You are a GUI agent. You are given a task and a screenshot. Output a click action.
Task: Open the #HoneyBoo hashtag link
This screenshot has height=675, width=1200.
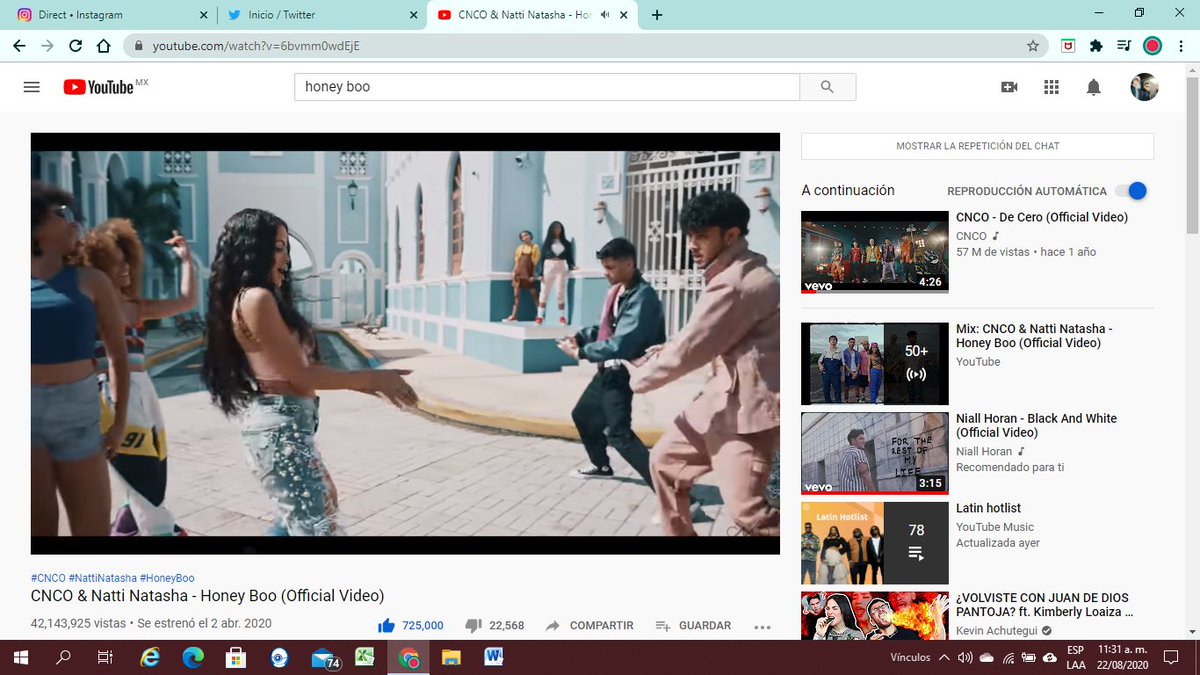167,578
